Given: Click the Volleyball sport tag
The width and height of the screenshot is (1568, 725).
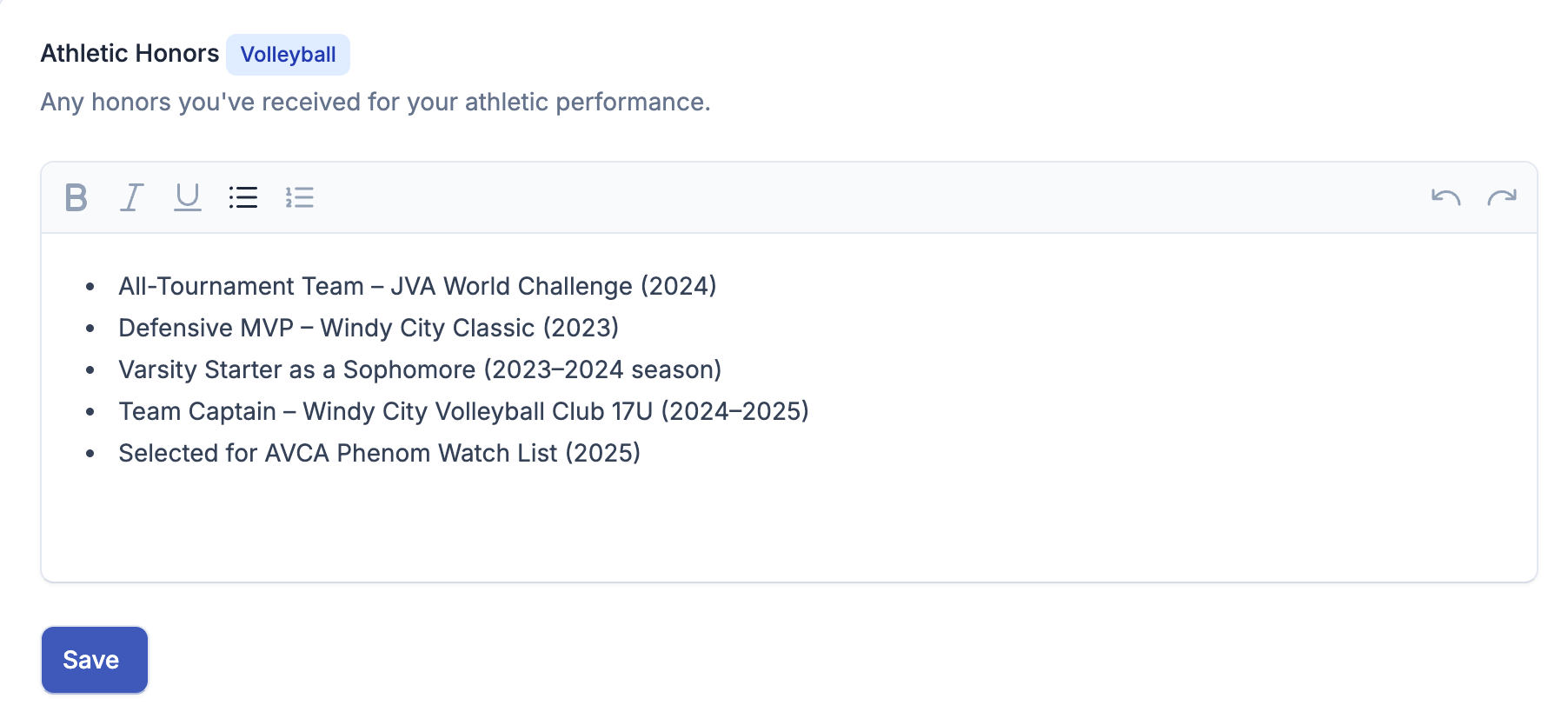Looking at the screenshot, I should pos(288,55).
